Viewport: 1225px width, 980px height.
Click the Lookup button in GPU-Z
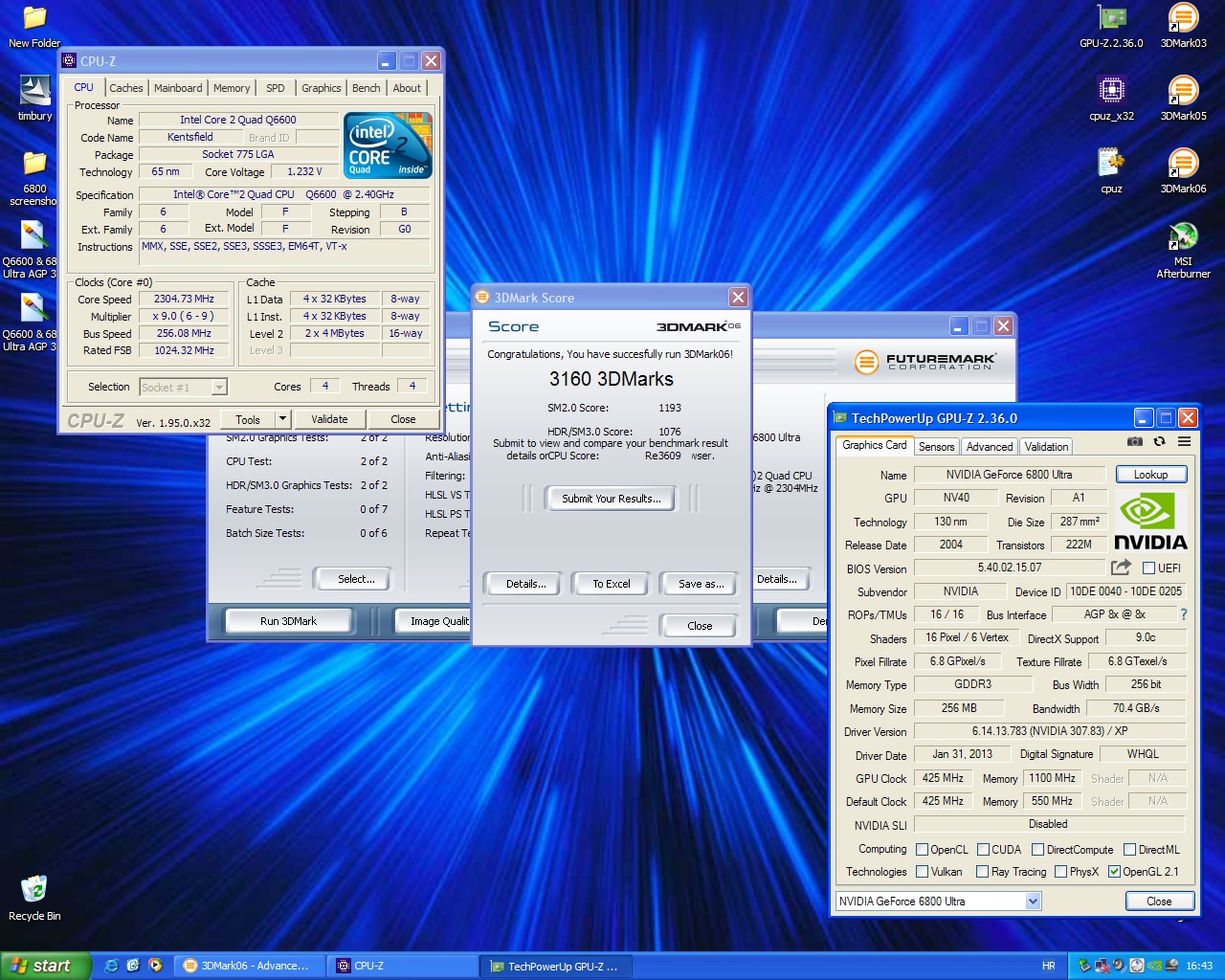coord(1151,475)
